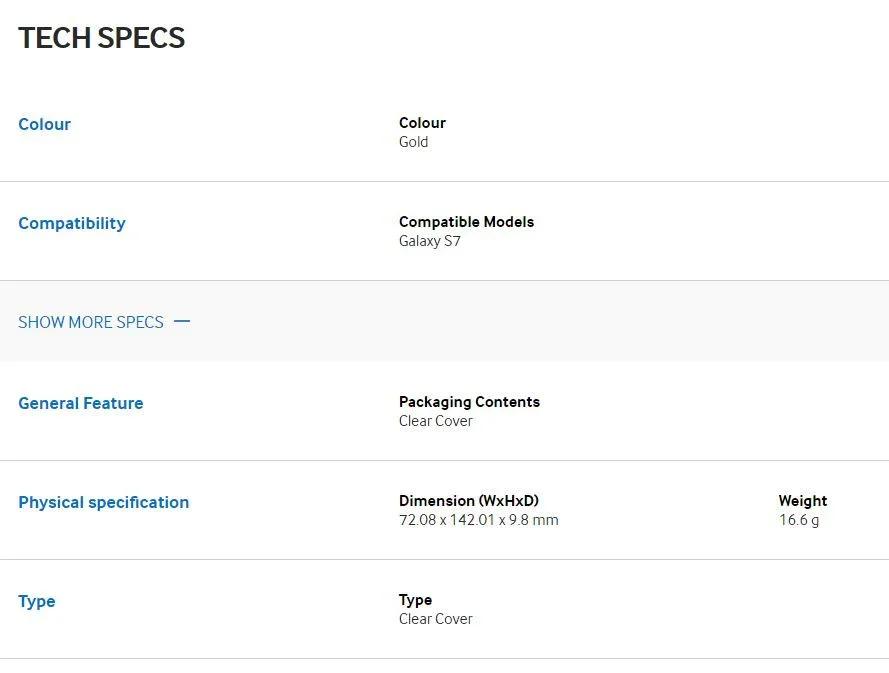Click the Packaging Contents title
The image size is (889, 673).
469,402
